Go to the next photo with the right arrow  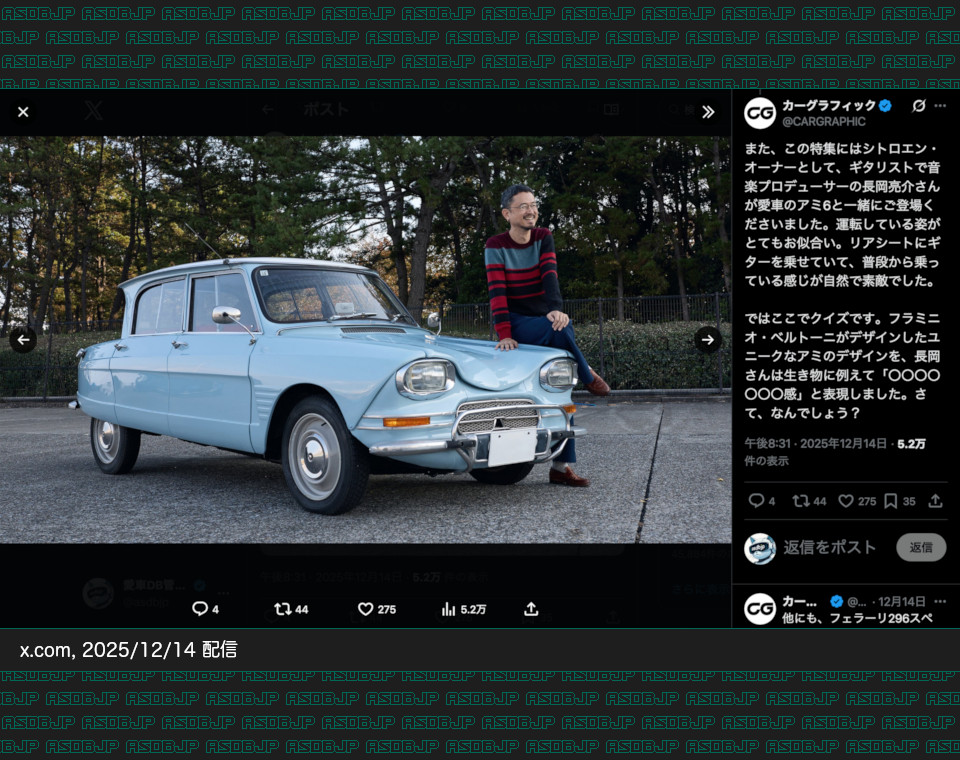click(x=708, y=340)
